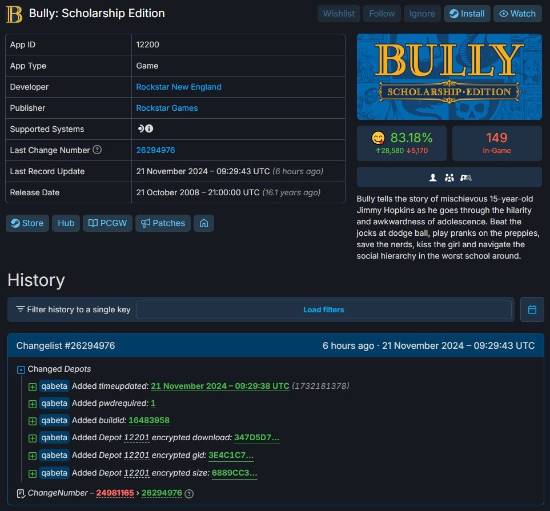Click the controller support icon
This screenshot has width=550, height=511.
(466, 177)
